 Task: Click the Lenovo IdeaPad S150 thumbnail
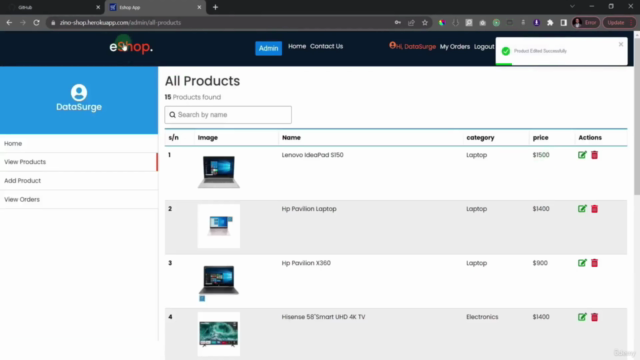click(x=219, y=171)
